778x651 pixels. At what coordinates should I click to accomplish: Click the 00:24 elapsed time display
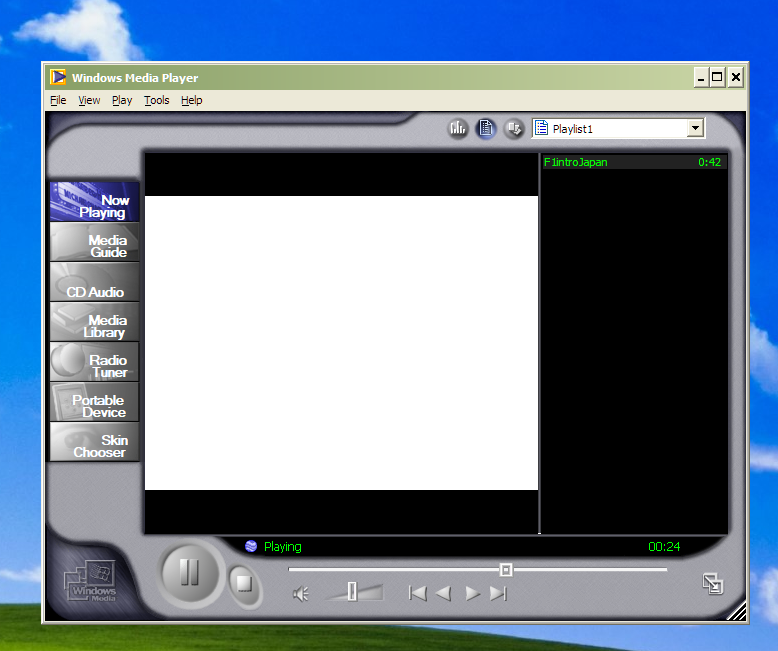(664, 547)
